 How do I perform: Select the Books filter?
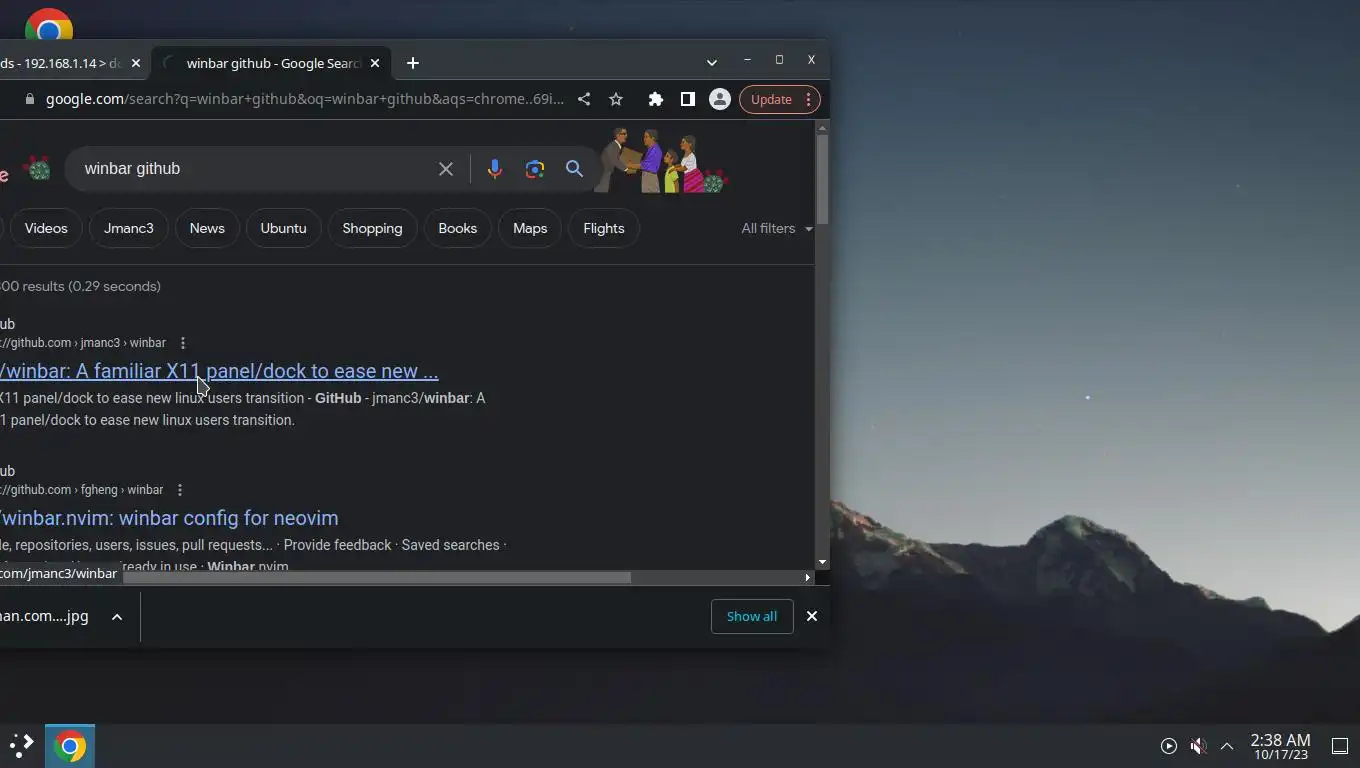point(457,228)
